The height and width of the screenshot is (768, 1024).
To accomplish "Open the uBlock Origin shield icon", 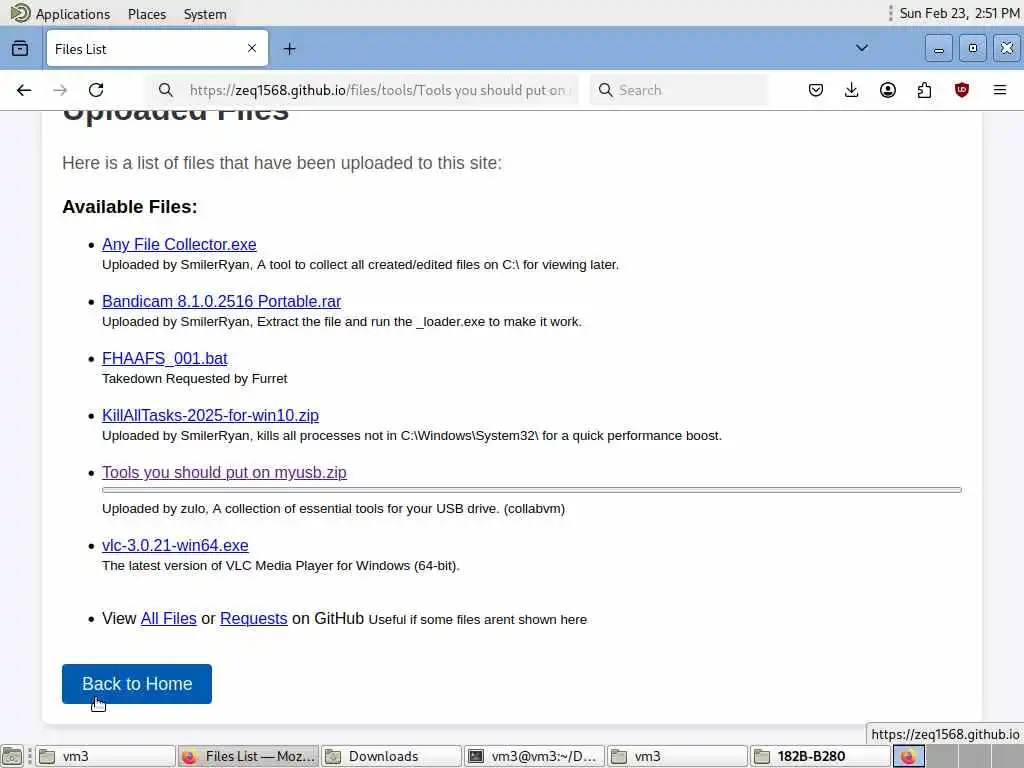I will (961, 90).
